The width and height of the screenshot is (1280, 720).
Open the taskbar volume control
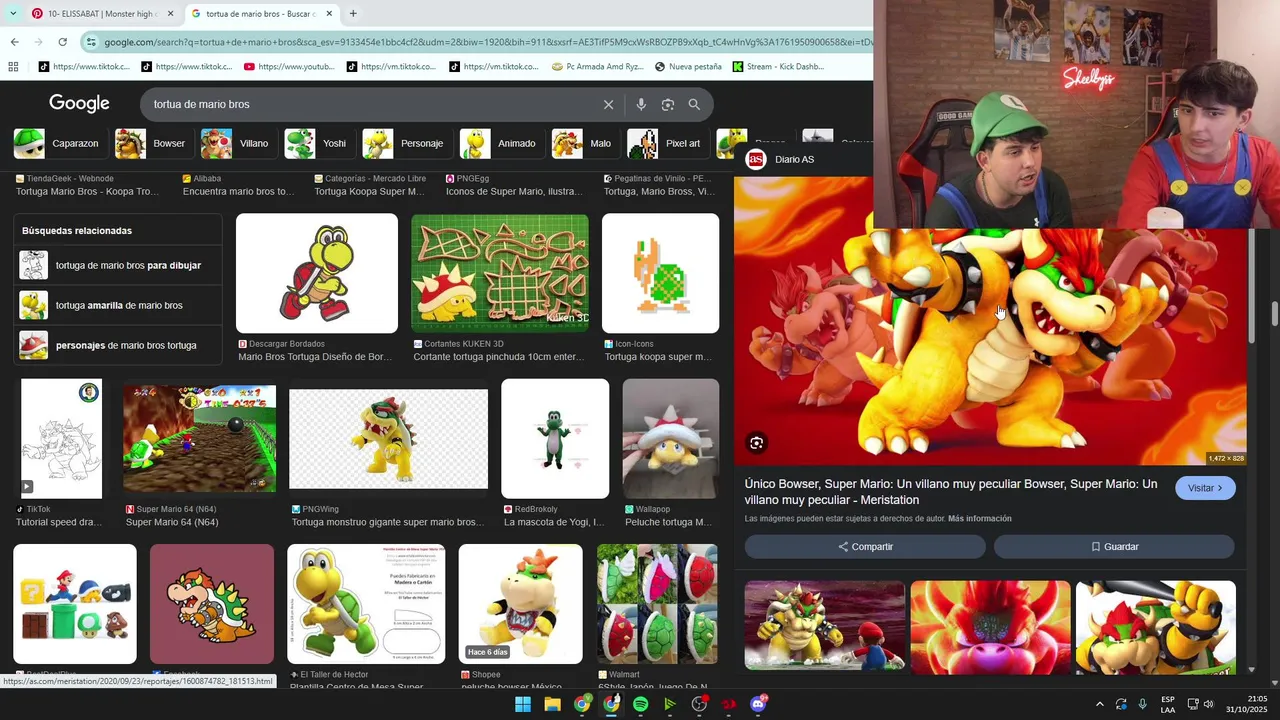[x=1209, y=704]
